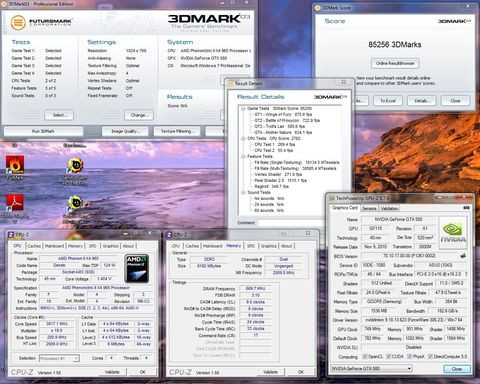Click the To Excel button
The width and height of the screenshot is (480, 384).
(388, 101)
